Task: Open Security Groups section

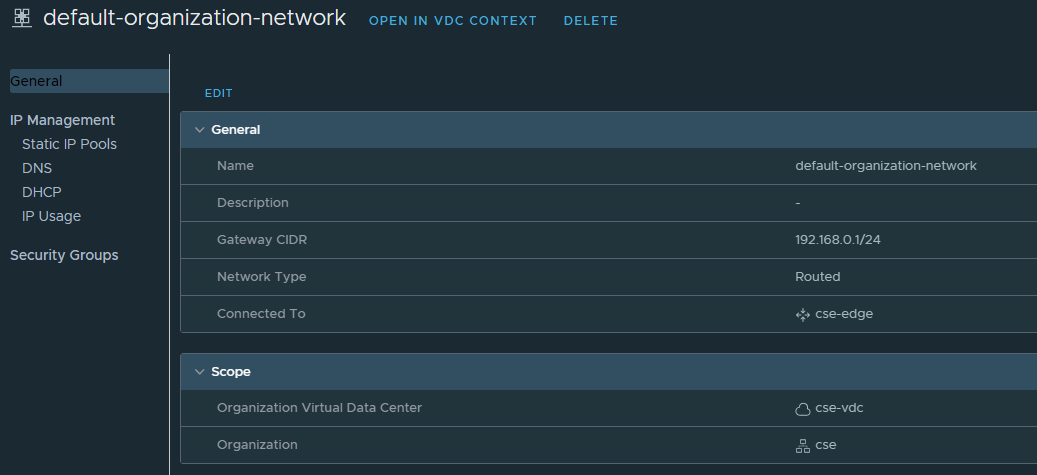Action: 64,255
